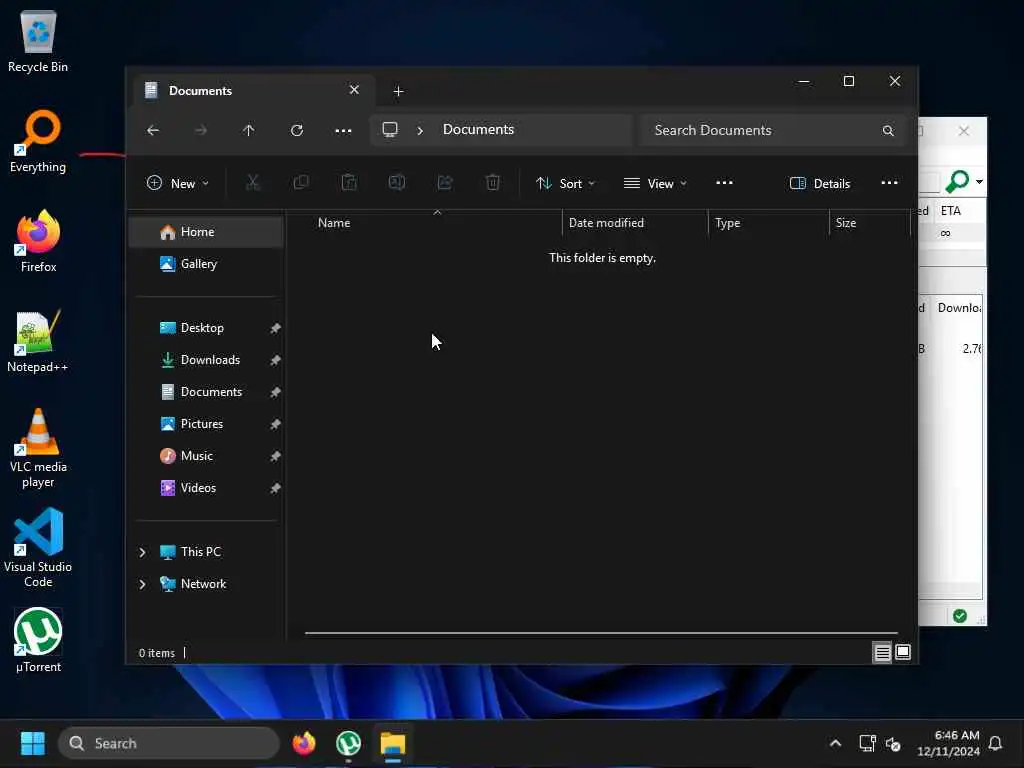Unpin Downloads using its pin icon
1024x768 pixels.
pyautogui.click(x=276, y=360)
